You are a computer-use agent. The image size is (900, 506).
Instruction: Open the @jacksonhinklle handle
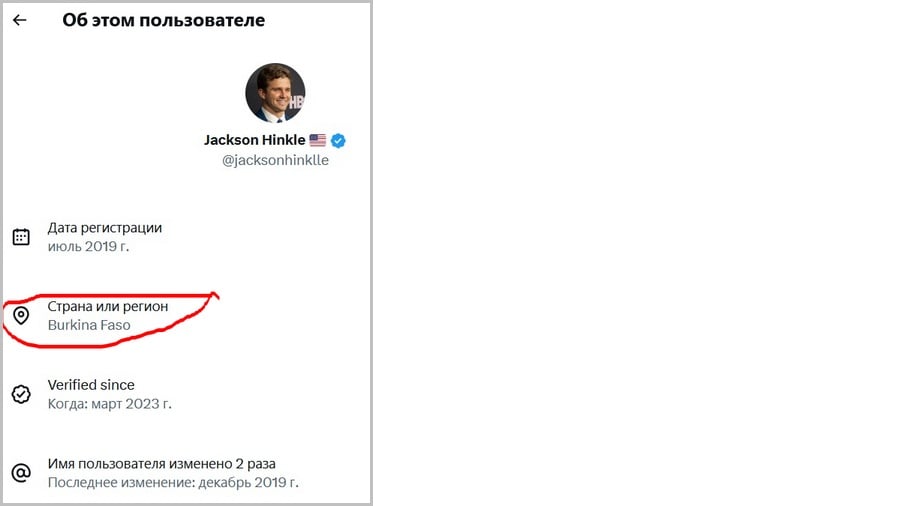pyautogui.click(x=276, y=160)
